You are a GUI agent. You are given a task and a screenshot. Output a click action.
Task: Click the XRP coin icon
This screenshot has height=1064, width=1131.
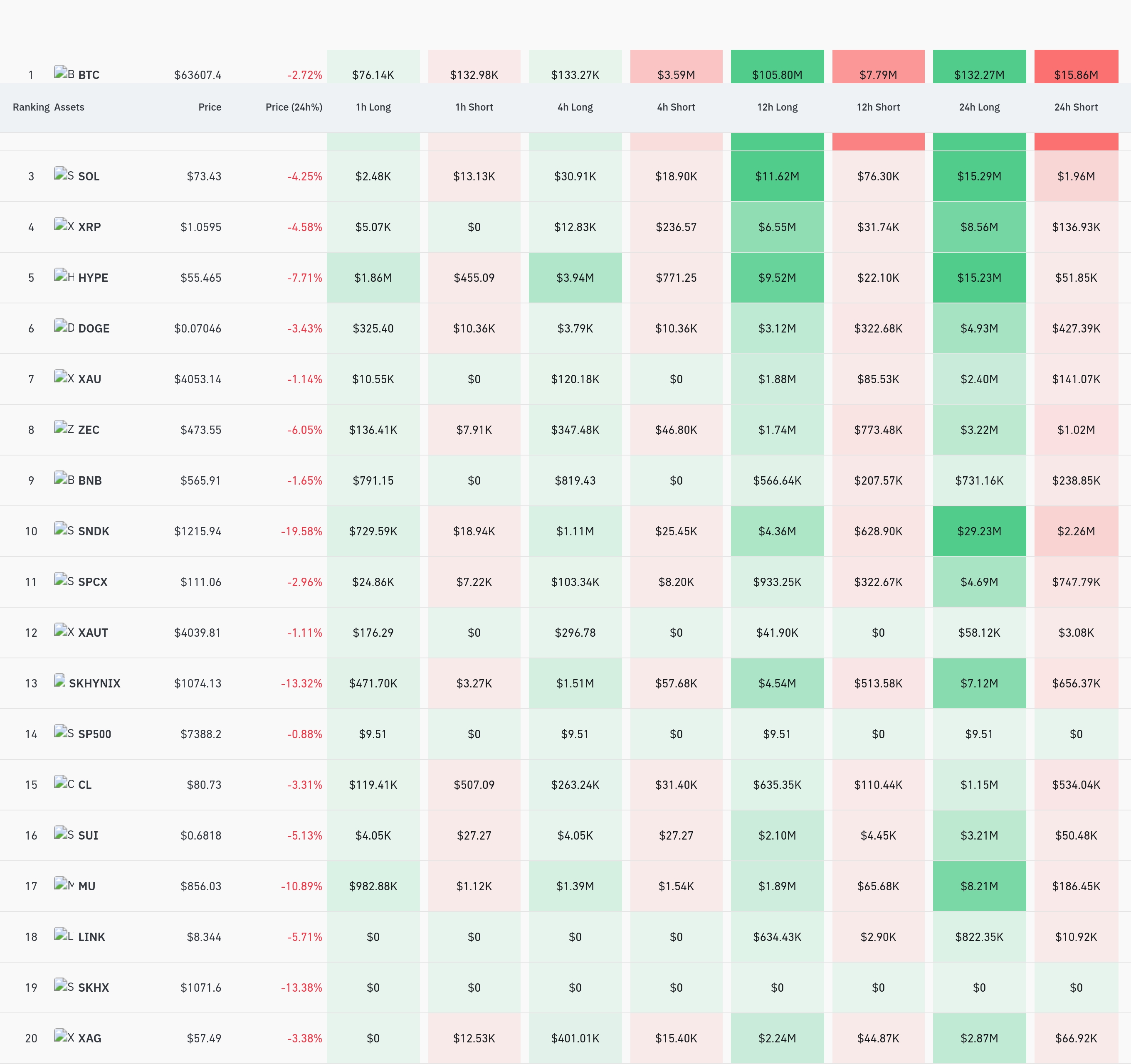coord(64,224)
